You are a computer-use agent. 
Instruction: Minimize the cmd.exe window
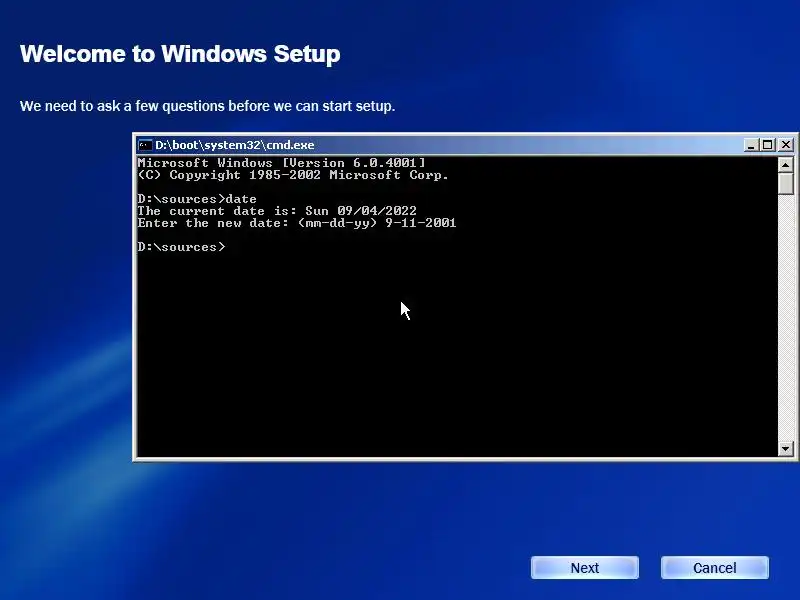pyautogui.click(x=750, y=145)
